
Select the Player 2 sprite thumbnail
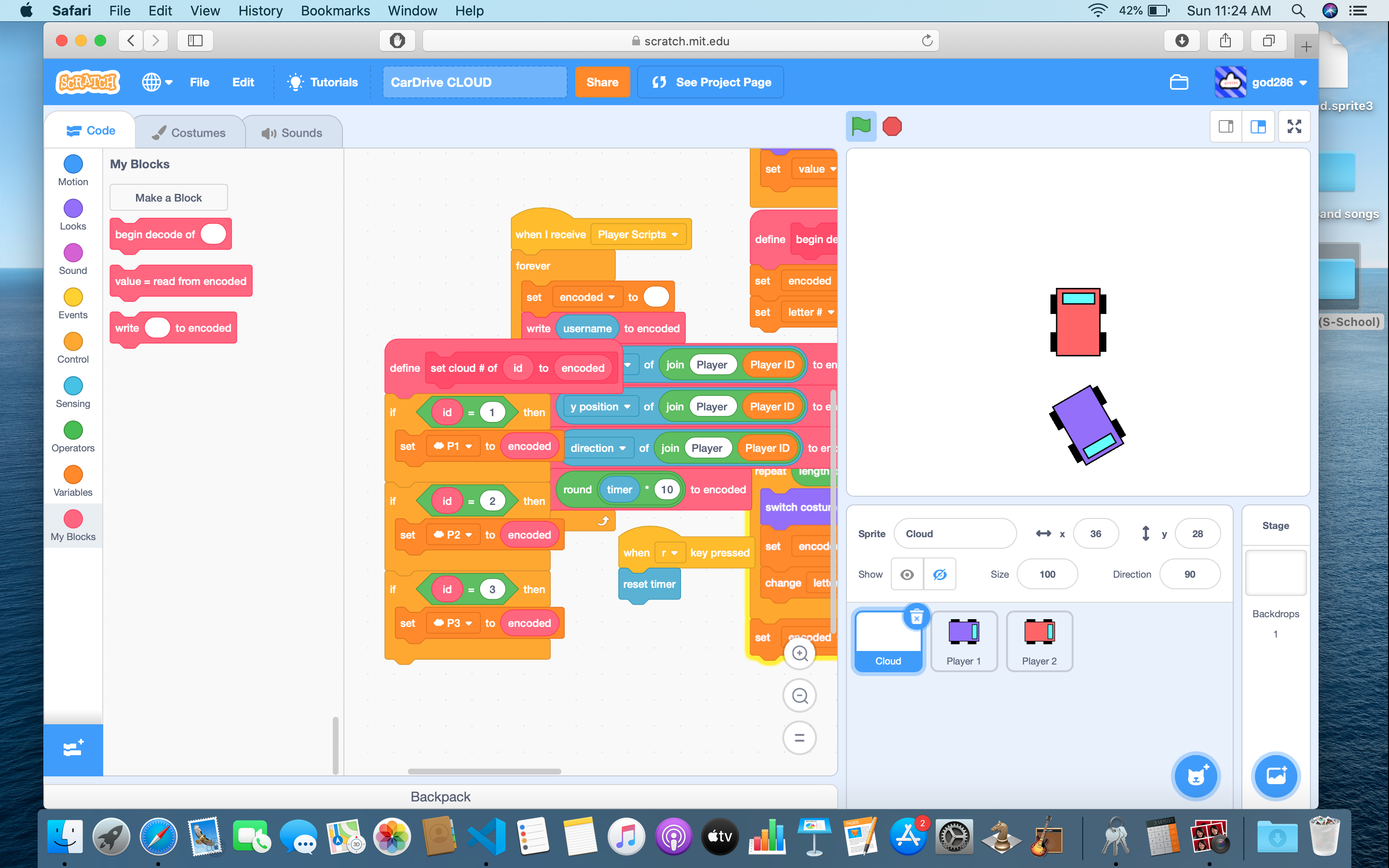pos(1039,641)
